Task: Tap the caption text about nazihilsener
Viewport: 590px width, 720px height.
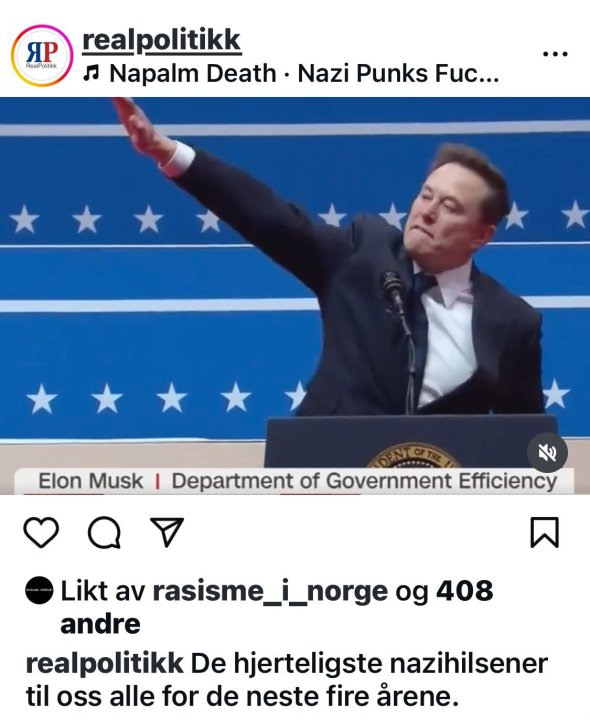Action: coord(287,680)
